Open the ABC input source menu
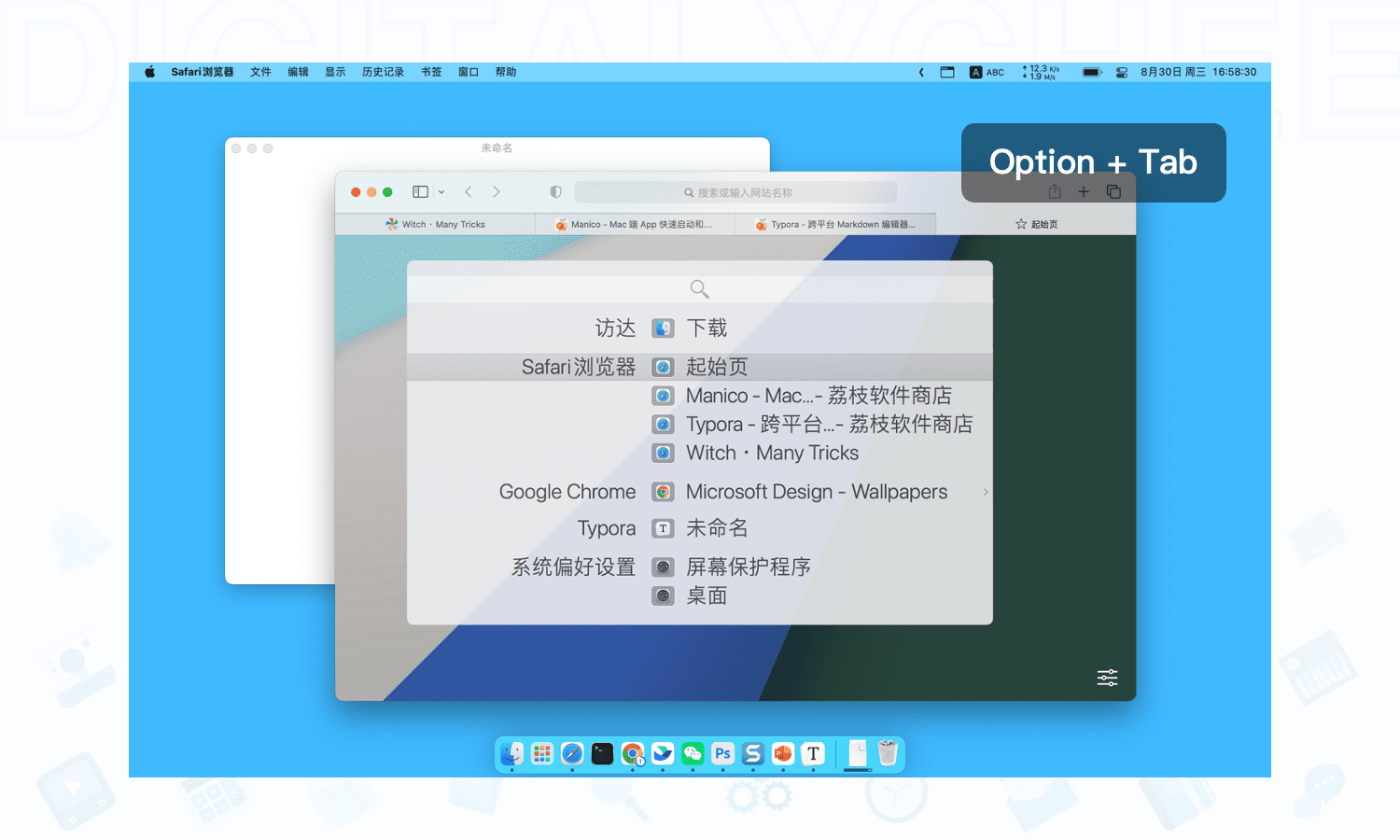This screenshot has height=840, width=1400. [987, 72]
